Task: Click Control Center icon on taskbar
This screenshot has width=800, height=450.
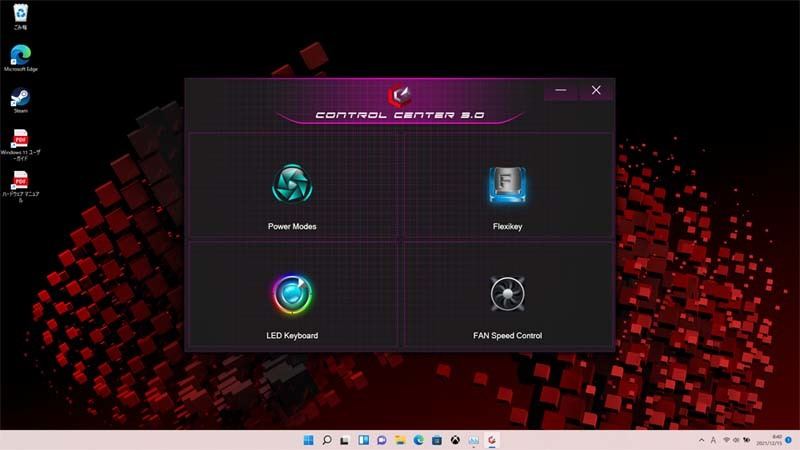Action: coord(492,440)
